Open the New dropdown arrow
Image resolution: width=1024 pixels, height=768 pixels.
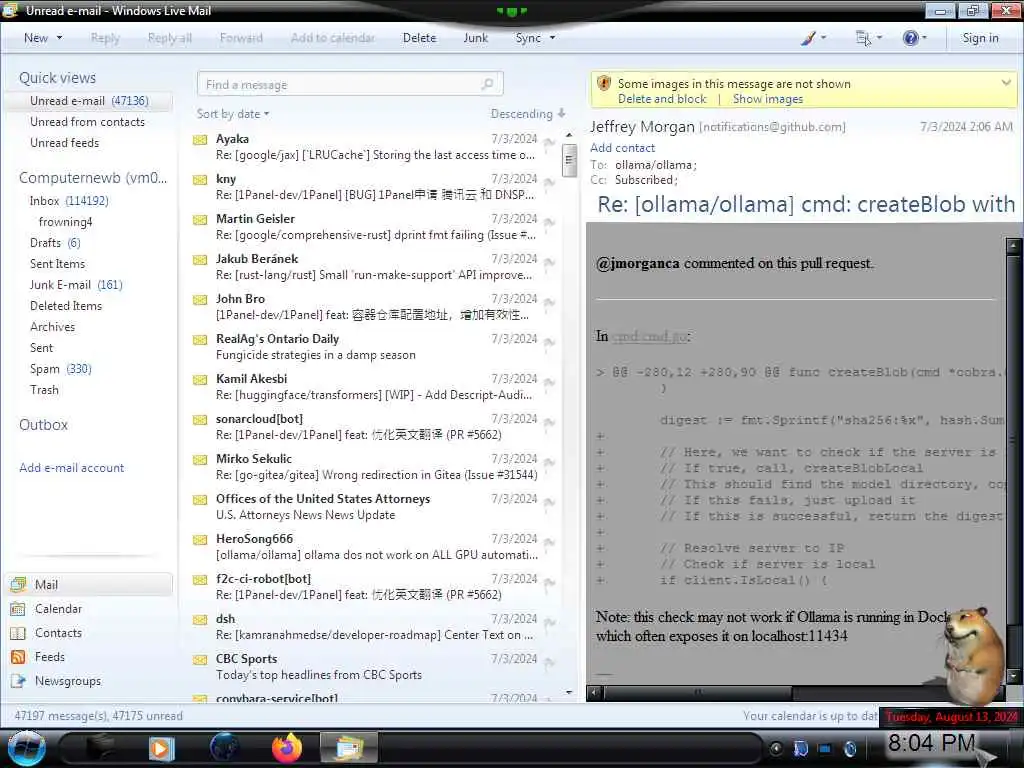[59, 38]
